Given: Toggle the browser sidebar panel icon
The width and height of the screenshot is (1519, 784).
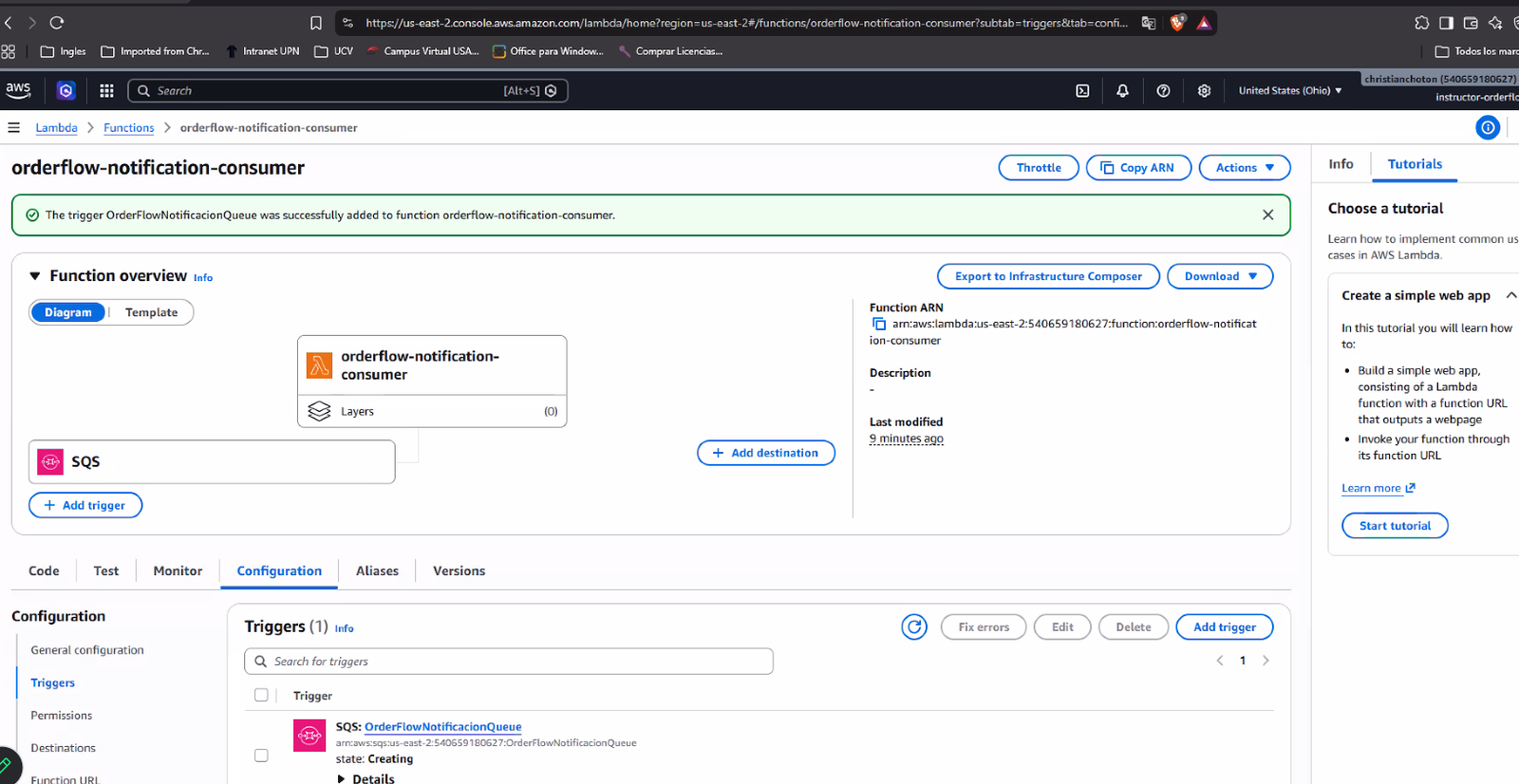Looking at the screenshot, I should coord(1446,23).
